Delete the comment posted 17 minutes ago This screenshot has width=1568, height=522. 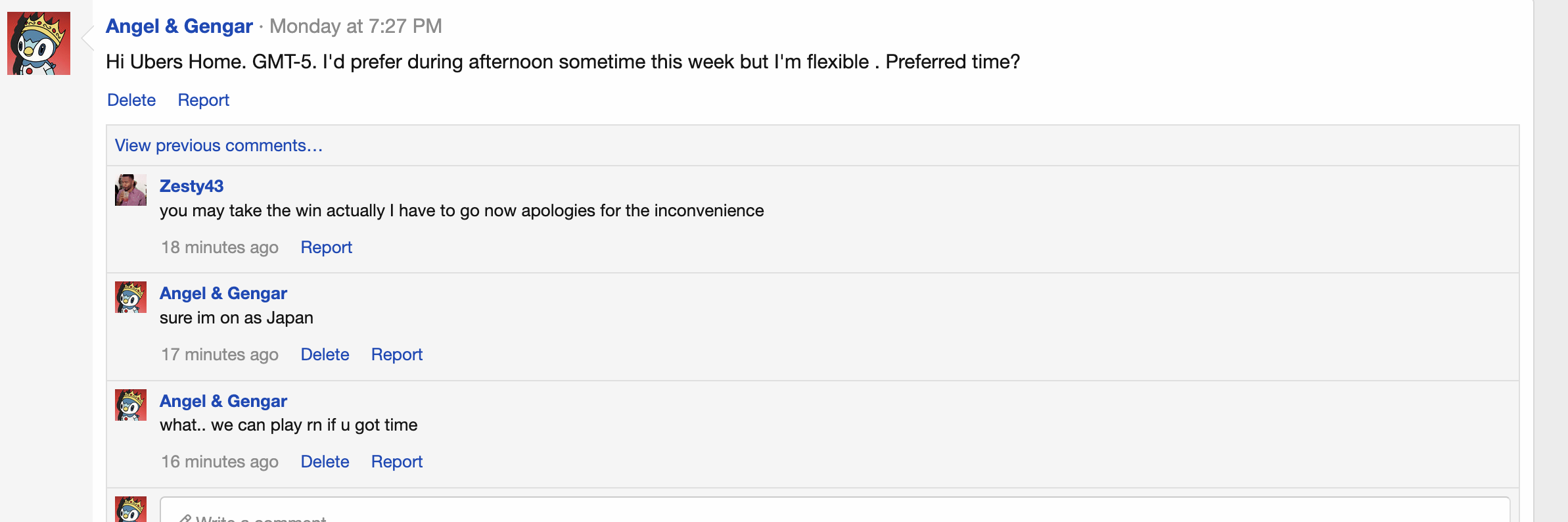325,354
